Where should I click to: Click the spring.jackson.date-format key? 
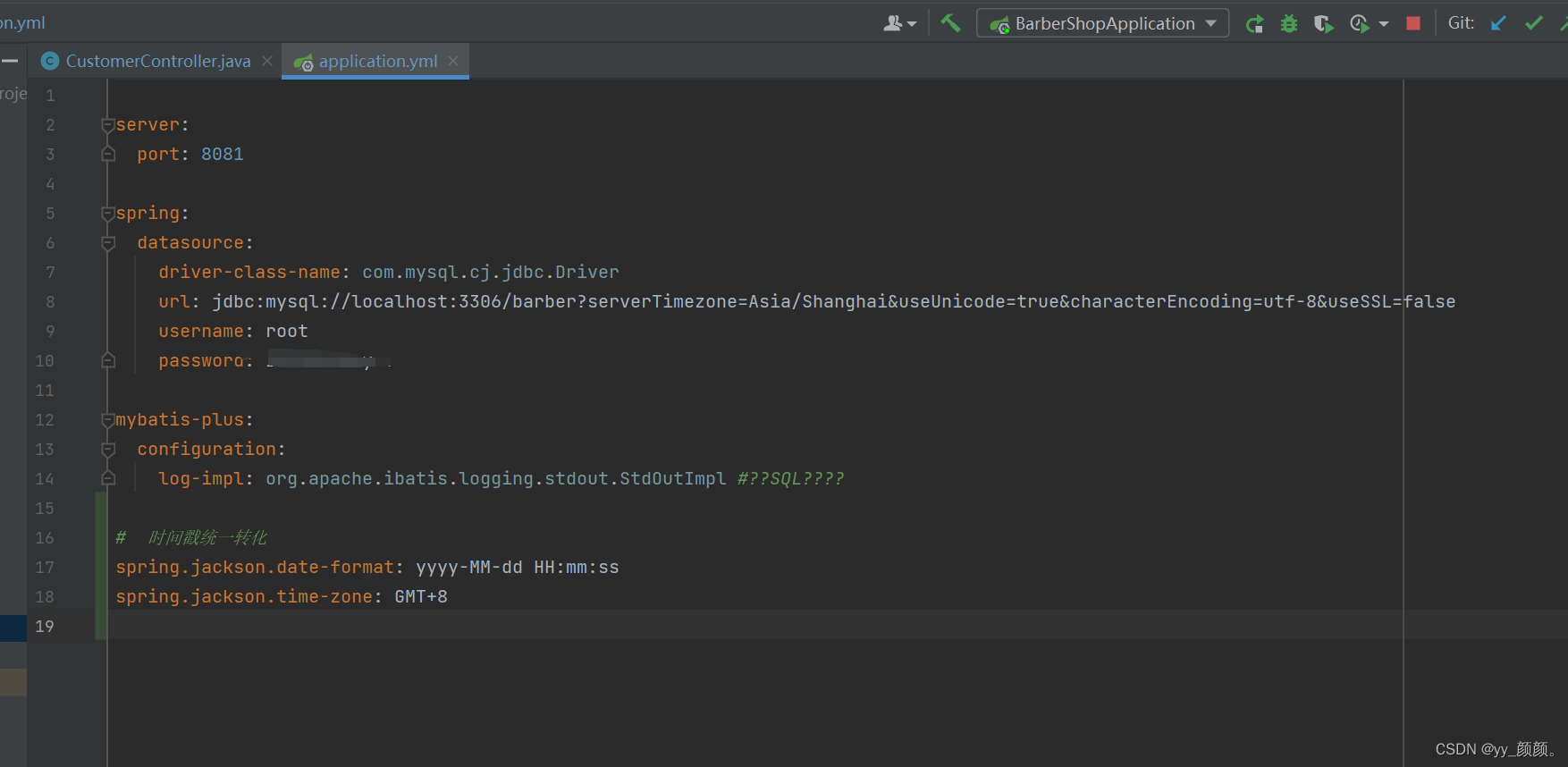(255, 567)
